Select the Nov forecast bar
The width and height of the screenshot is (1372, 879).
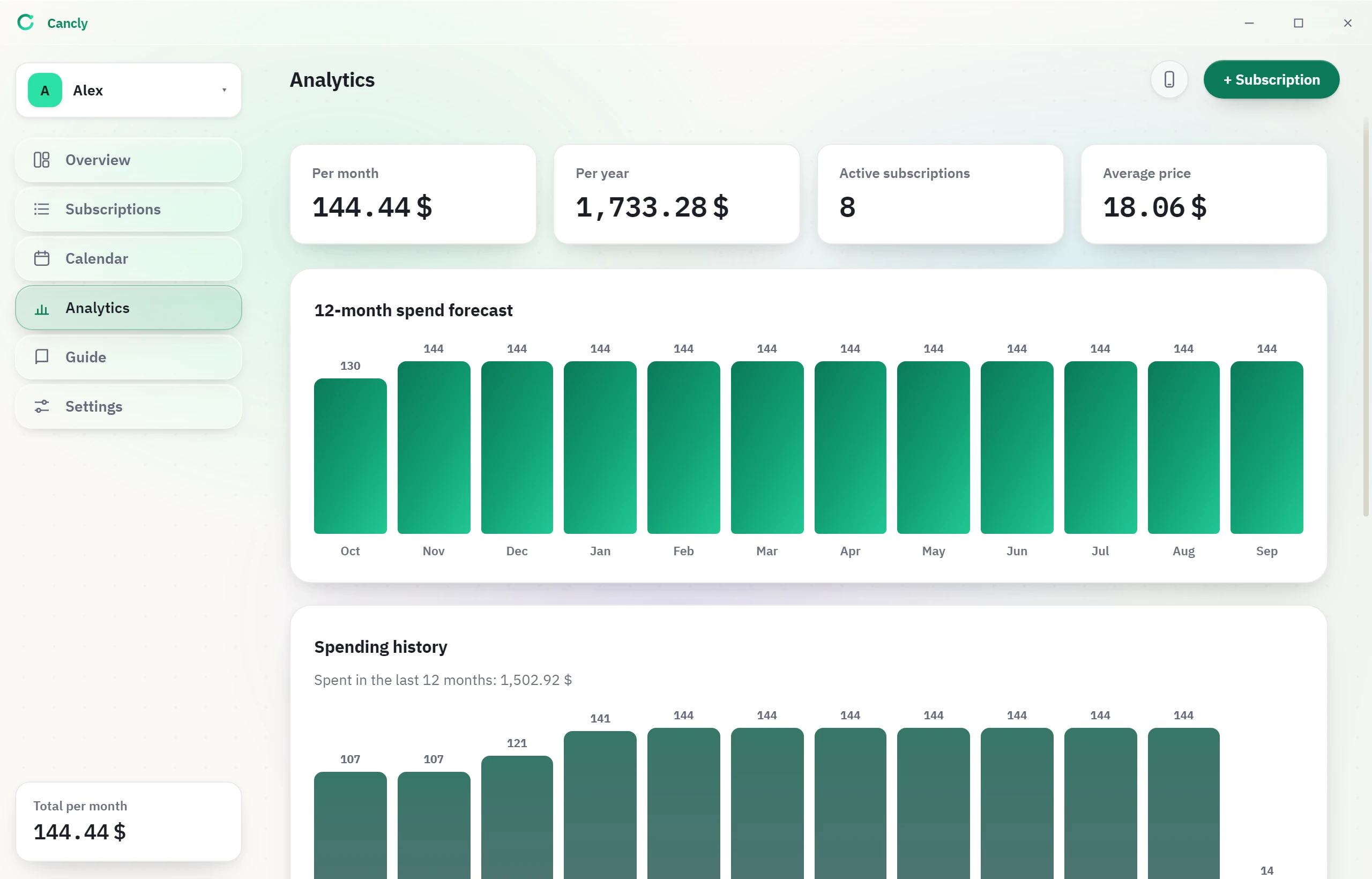[x=434, y=448]
